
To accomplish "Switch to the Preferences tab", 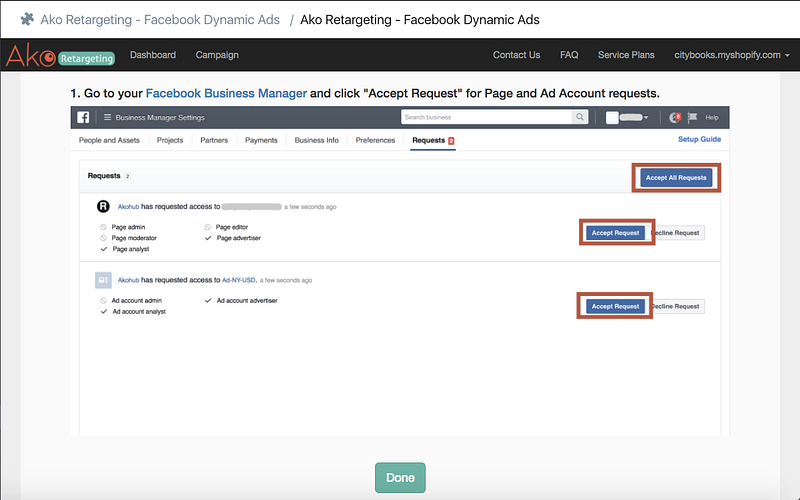I will point(375,140).
